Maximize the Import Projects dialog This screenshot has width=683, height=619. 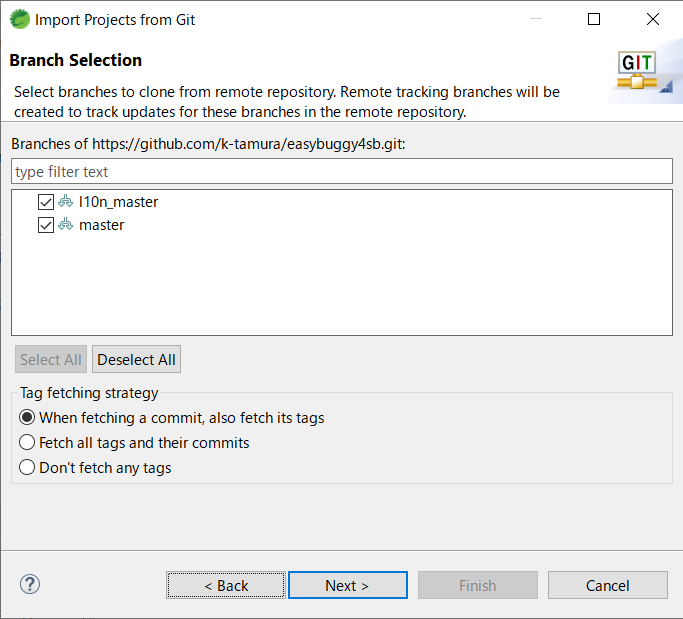pyautogui.click(x=594, y=19)
